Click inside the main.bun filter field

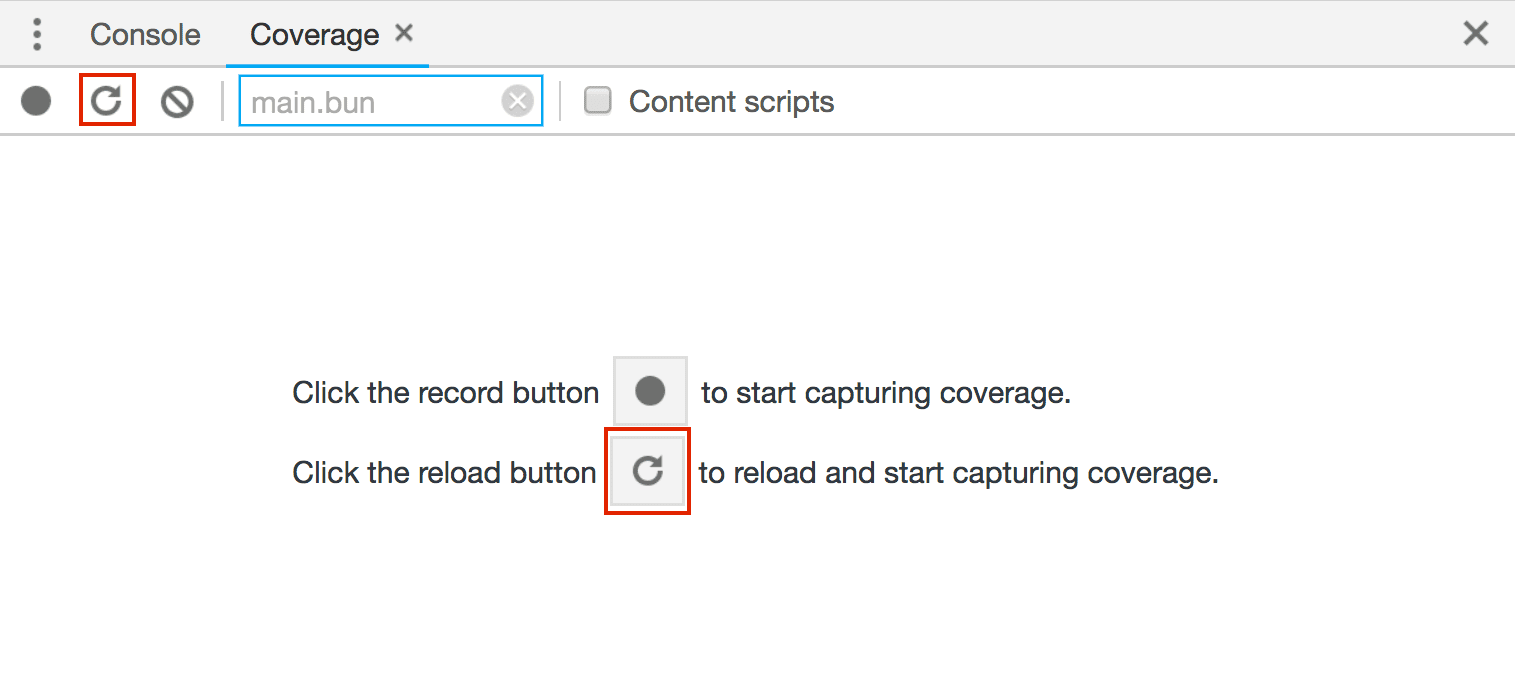tap(390, 100)
